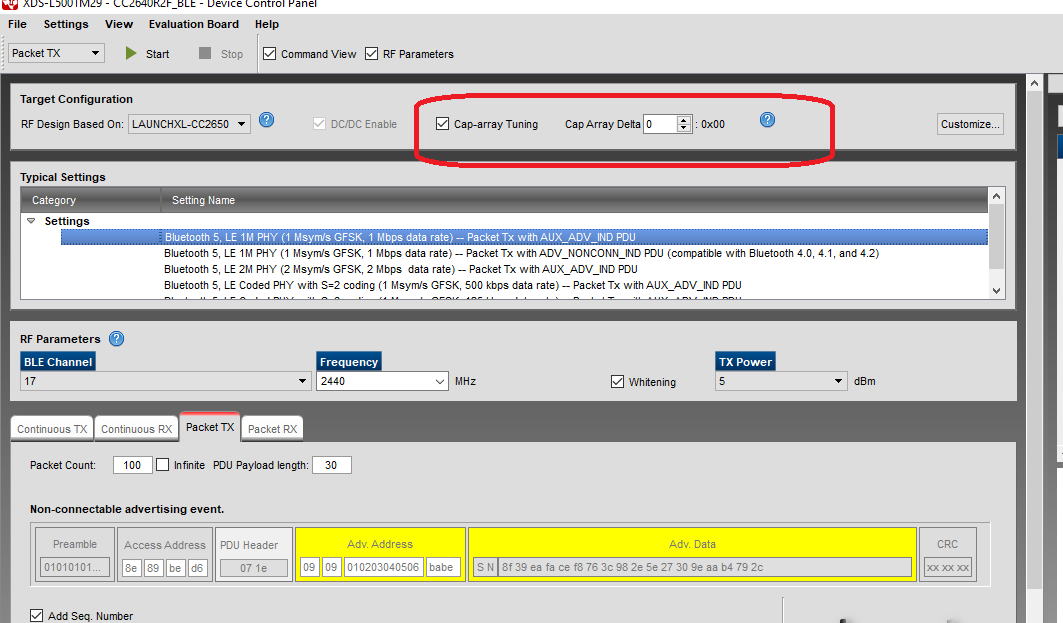
Task: Switch to the Continuous RX tab
Action: click(x=136, y=429)
